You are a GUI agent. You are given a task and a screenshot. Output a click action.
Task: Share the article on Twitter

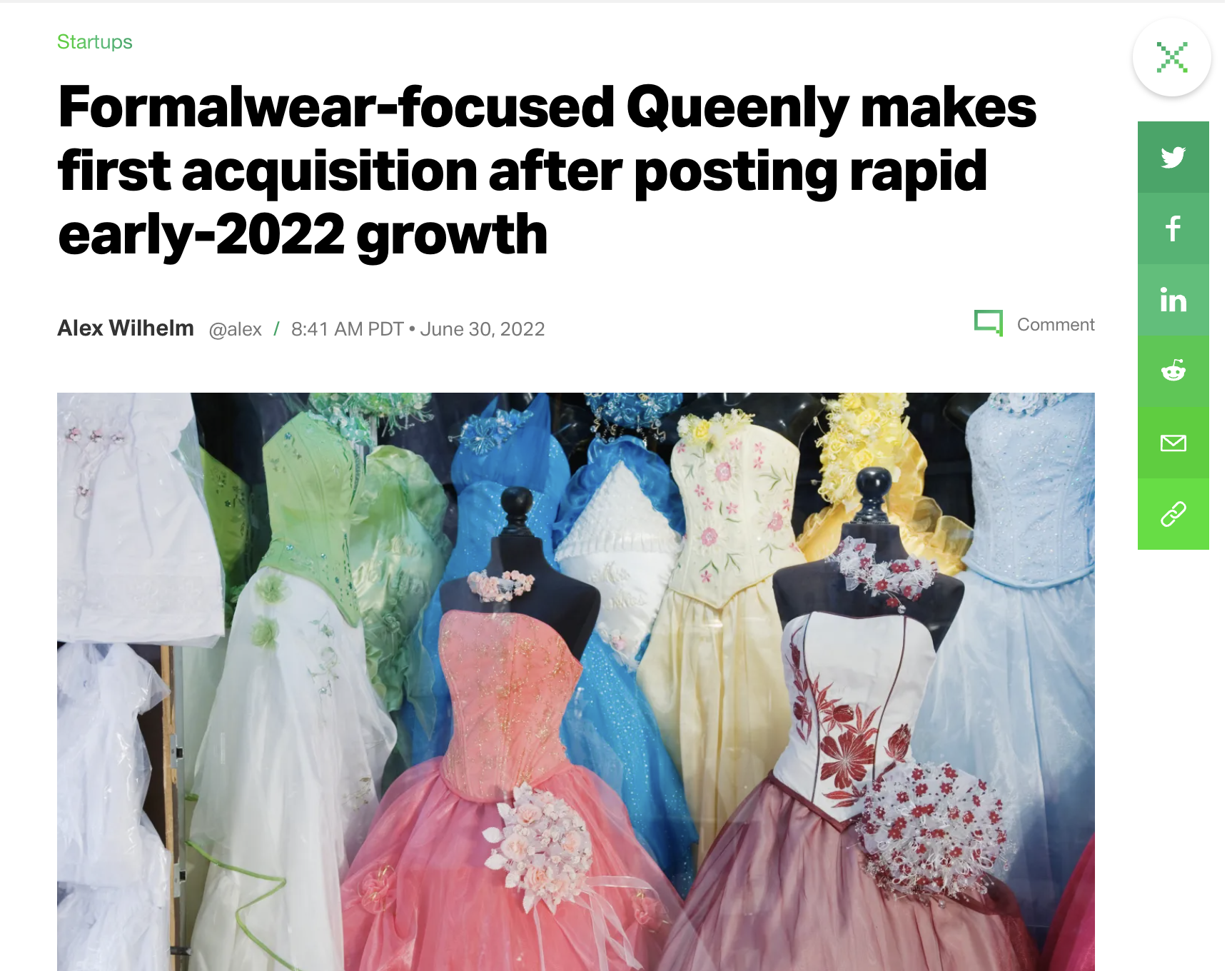coord(1173,157)
